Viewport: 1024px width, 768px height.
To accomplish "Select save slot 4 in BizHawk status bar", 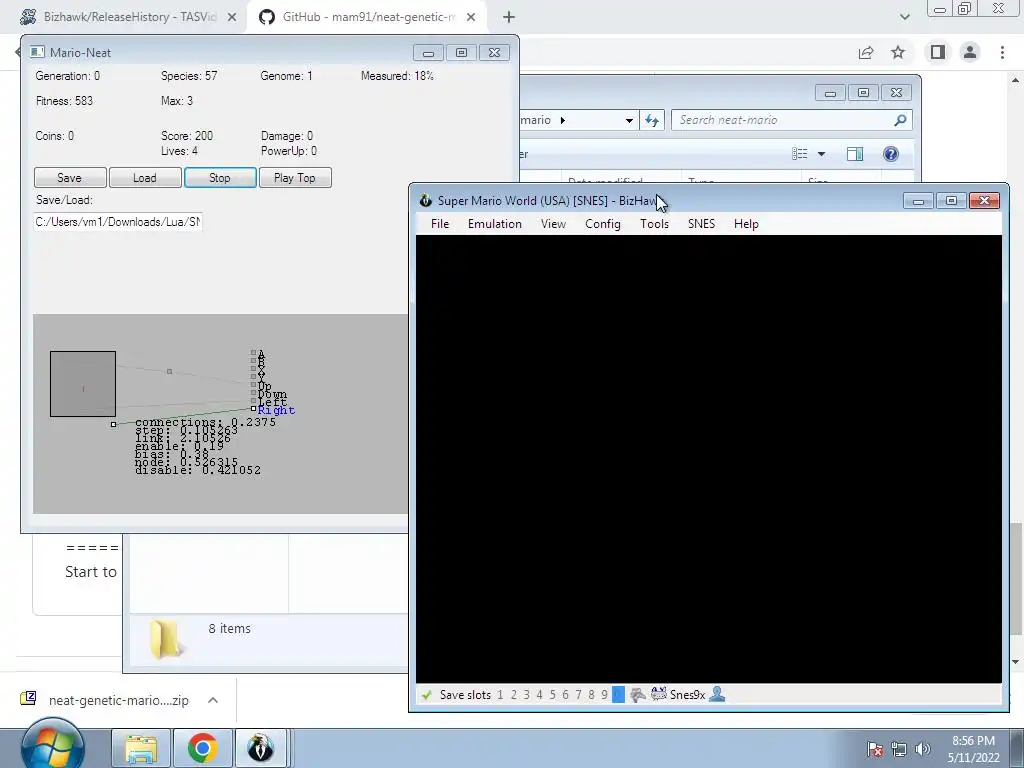I will 539,695.
